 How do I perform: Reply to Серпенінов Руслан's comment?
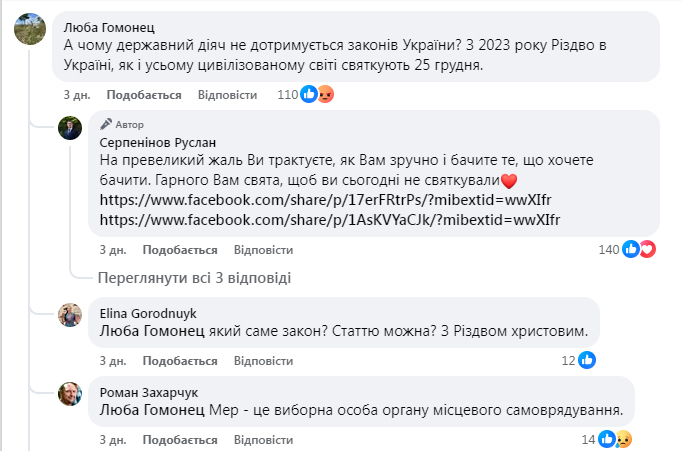pos(263,249)
